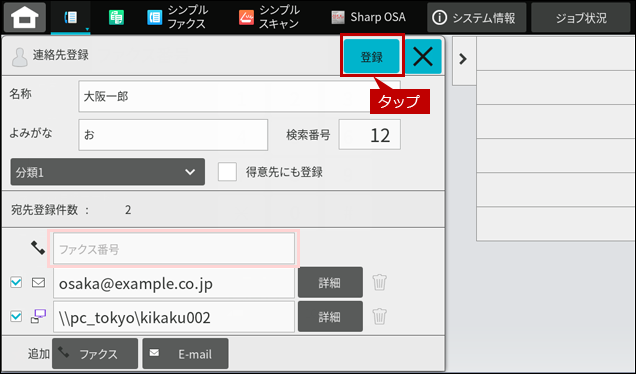Expand the right side panel chevron
Image resolution: width=636 pixels, height=374 pixels.
pyautogui.click(x=463, y=59)
